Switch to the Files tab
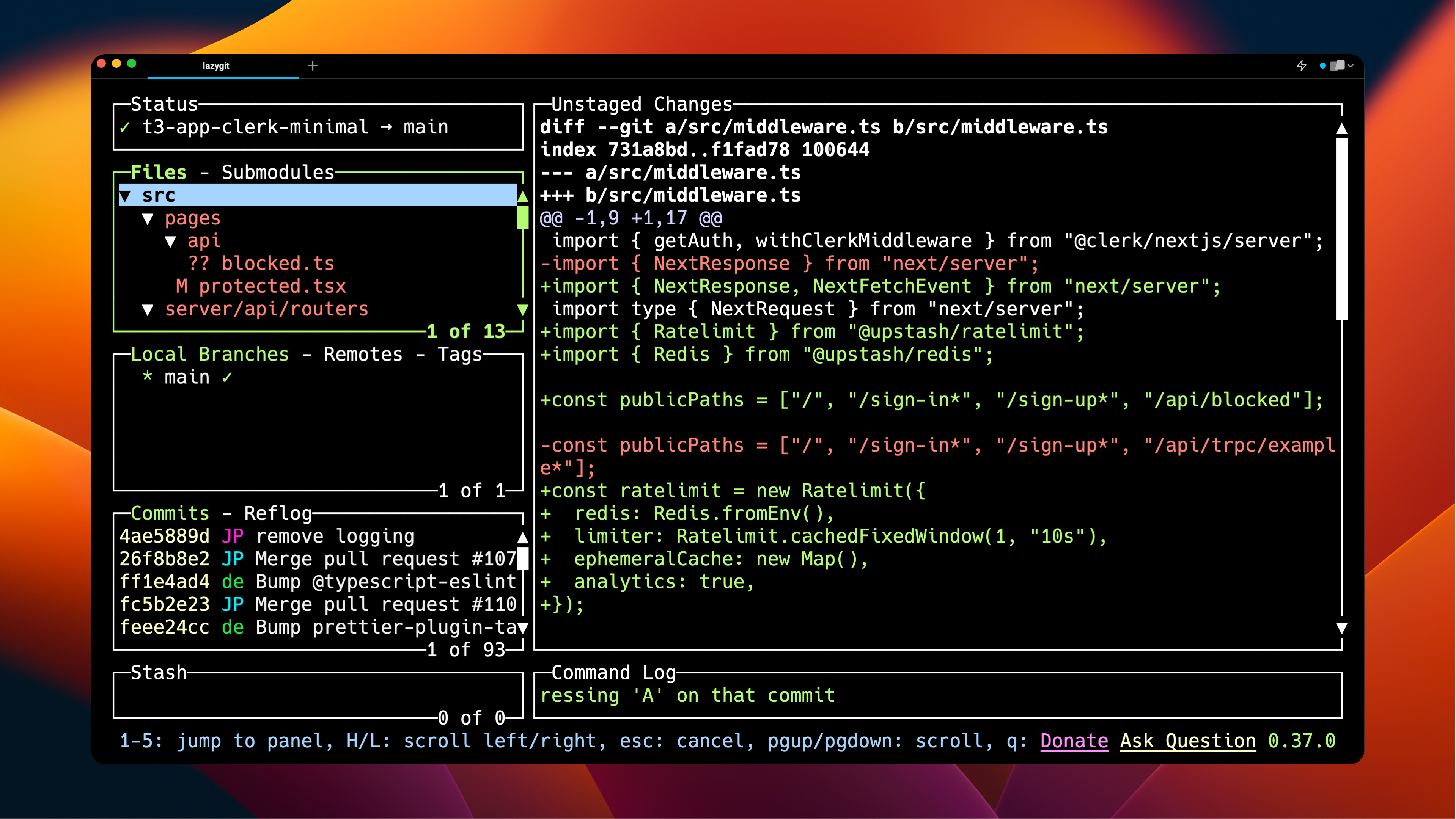The width and height of the screenshot is (1456, 819). (x=159, y=172)
